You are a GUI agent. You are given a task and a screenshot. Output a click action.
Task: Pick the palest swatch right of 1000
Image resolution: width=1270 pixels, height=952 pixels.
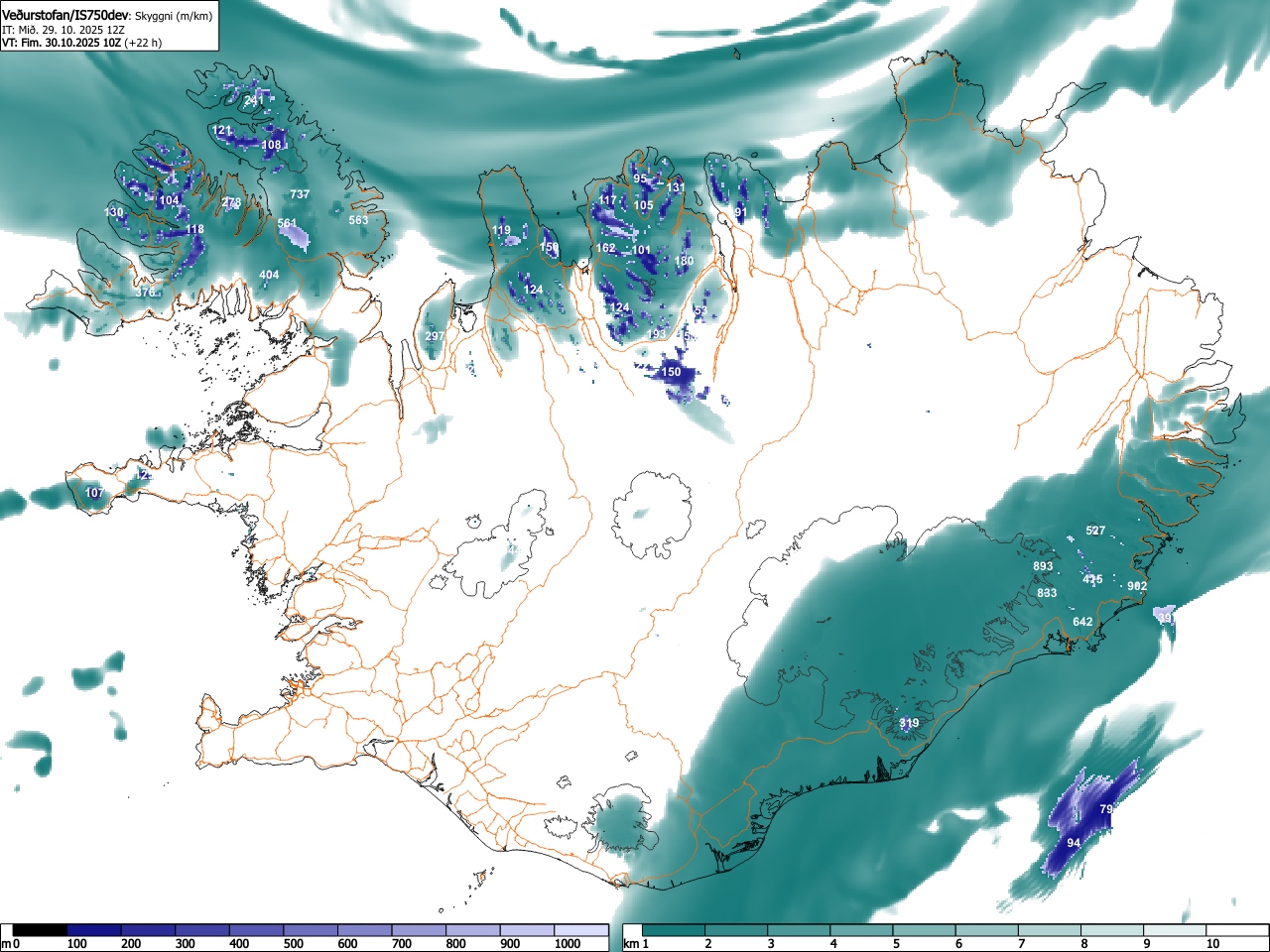pos(581,930)
